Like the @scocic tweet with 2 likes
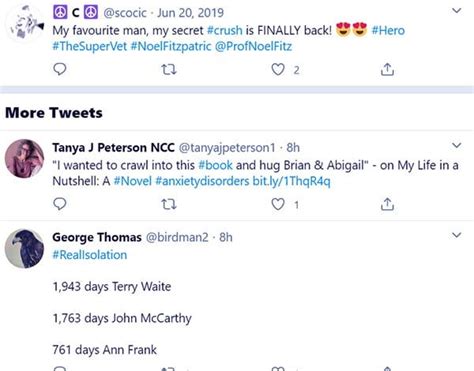The width and height of the screenshot is (474, 371). [278, 70]
